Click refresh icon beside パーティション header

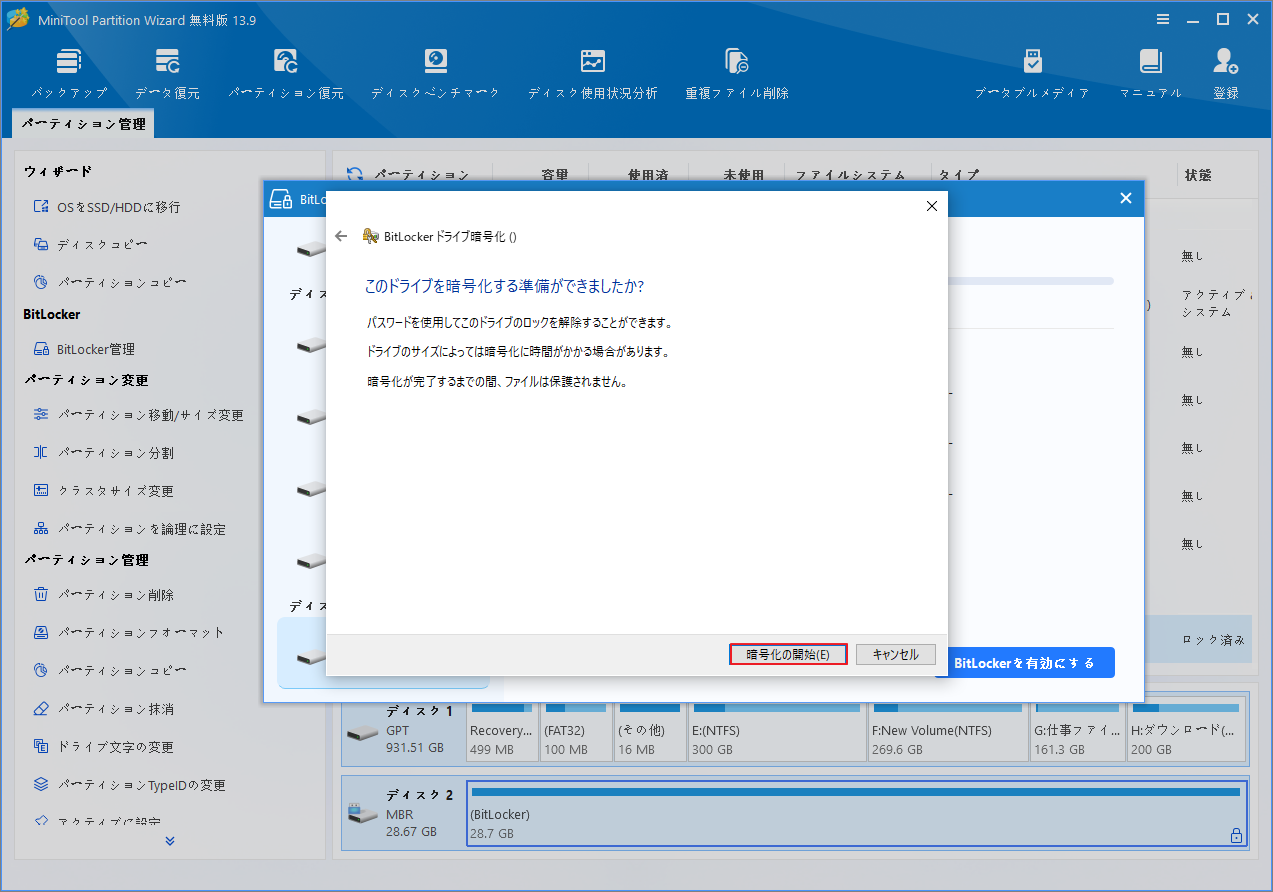355,175
